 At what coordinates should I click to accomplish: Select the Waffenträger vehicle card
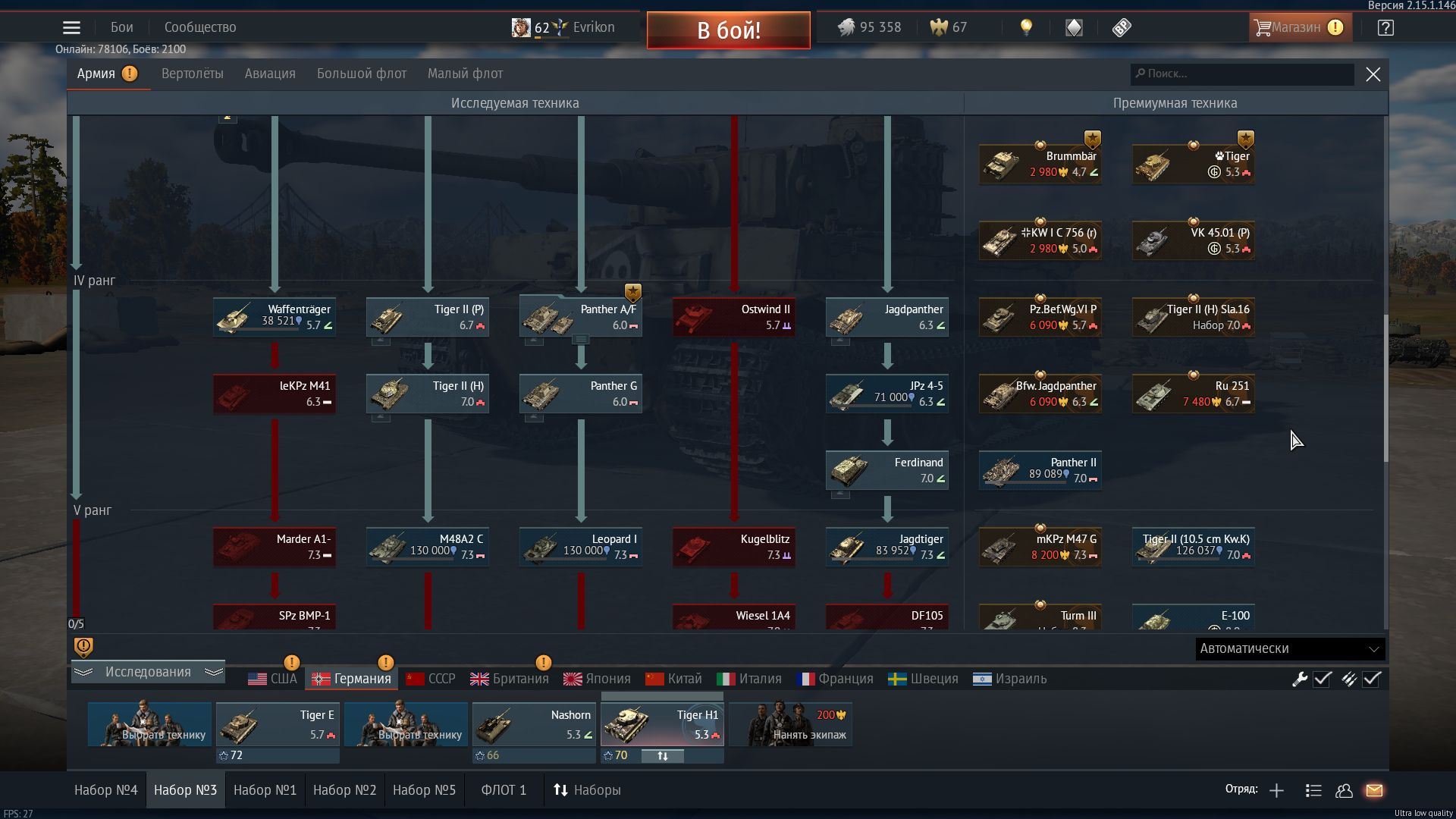(275, 317)
